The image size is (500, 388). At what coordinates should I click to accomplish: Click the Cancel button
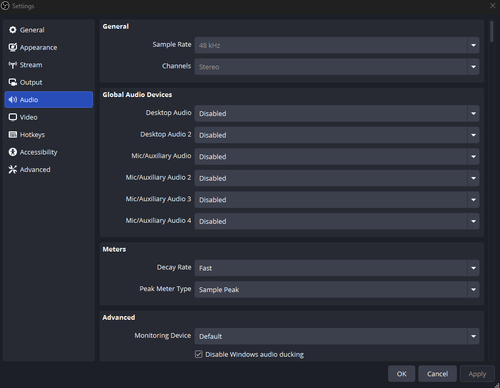coord(437,374)
